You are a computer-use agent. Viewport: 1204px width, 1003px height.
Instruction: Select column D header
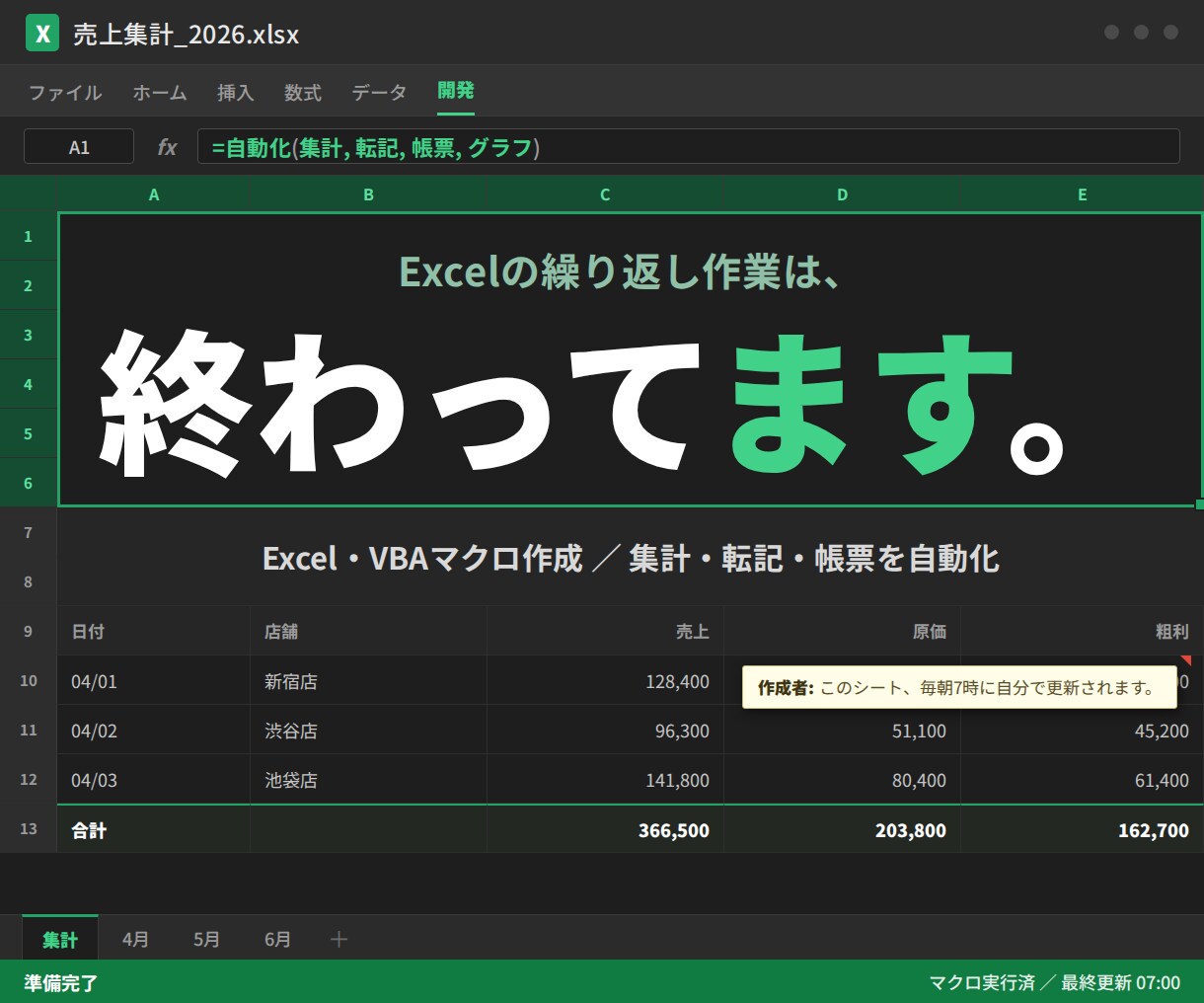pos(842,194)
